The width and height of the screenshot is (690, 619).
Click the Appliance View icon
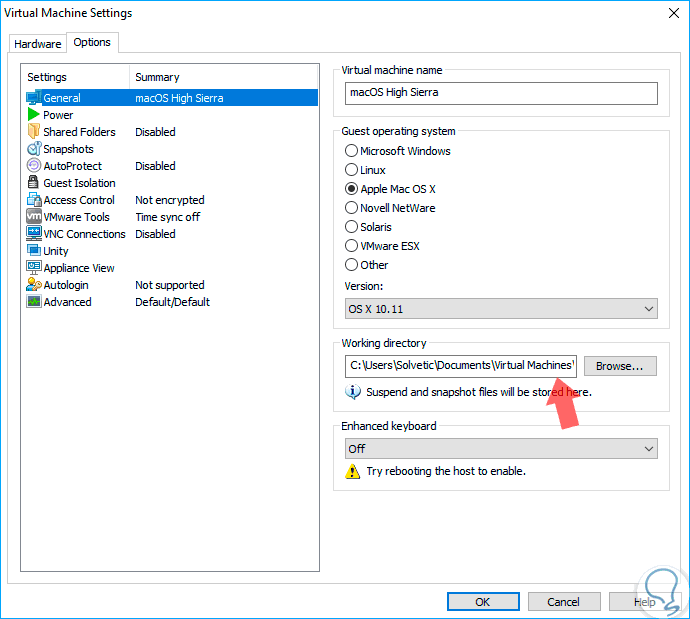34,267
